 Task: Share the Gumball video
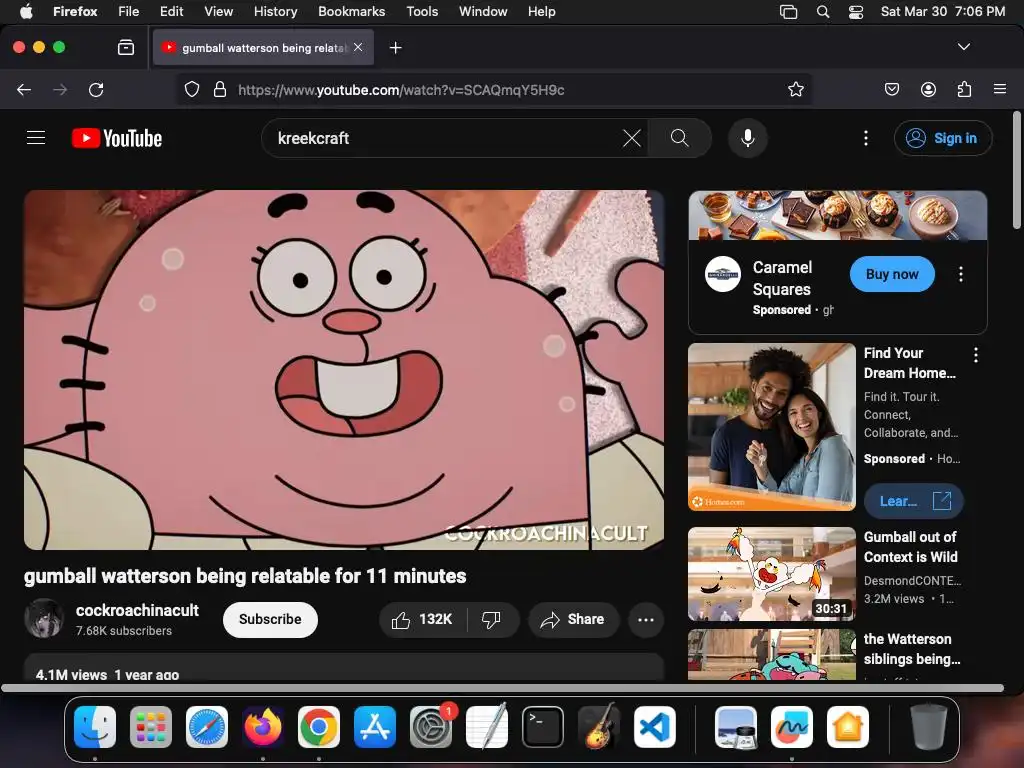[573, 619]
